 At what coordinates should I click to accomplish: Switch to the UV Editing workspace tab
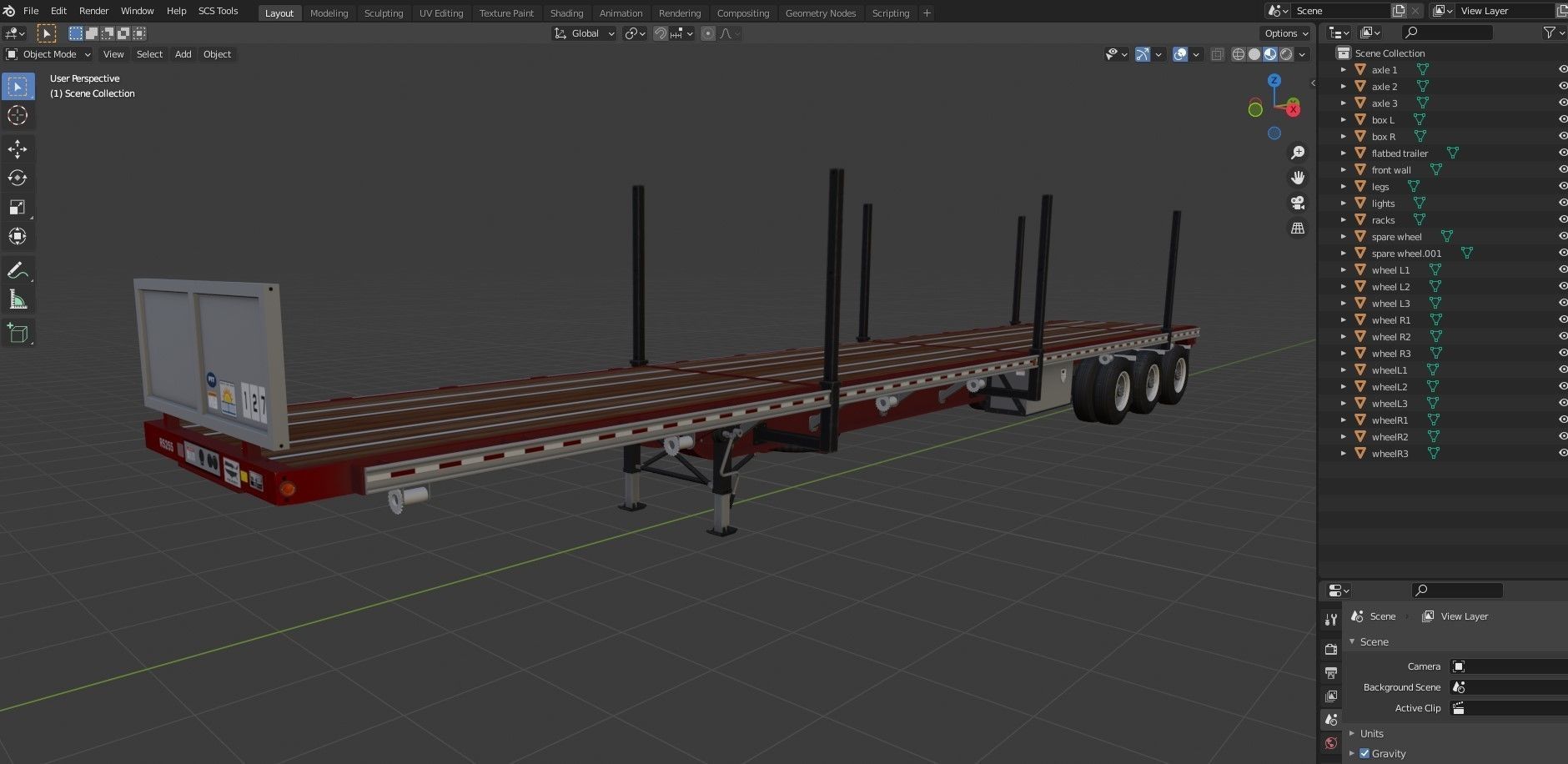(x=440, y=13)
